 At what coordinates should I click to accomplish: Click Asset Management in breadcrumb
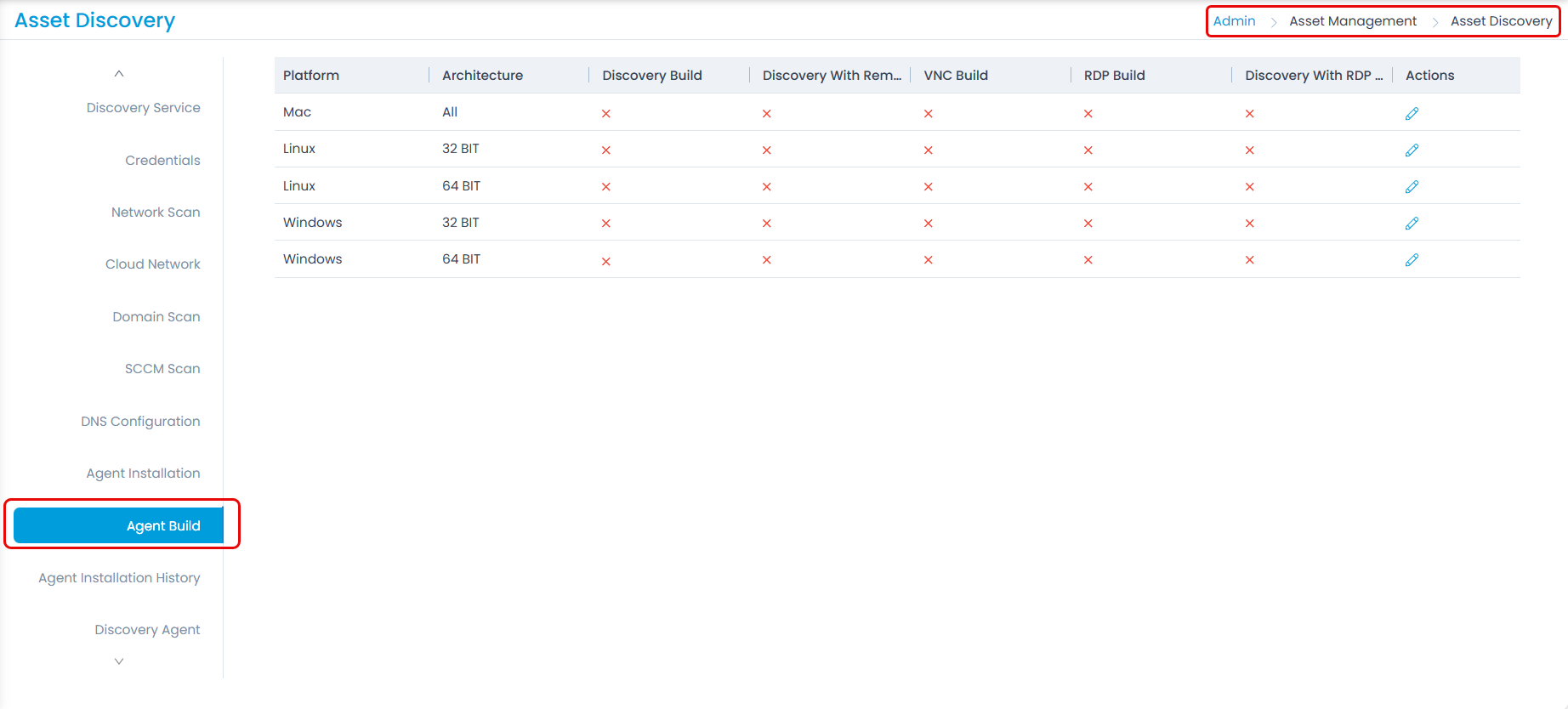1352,21
